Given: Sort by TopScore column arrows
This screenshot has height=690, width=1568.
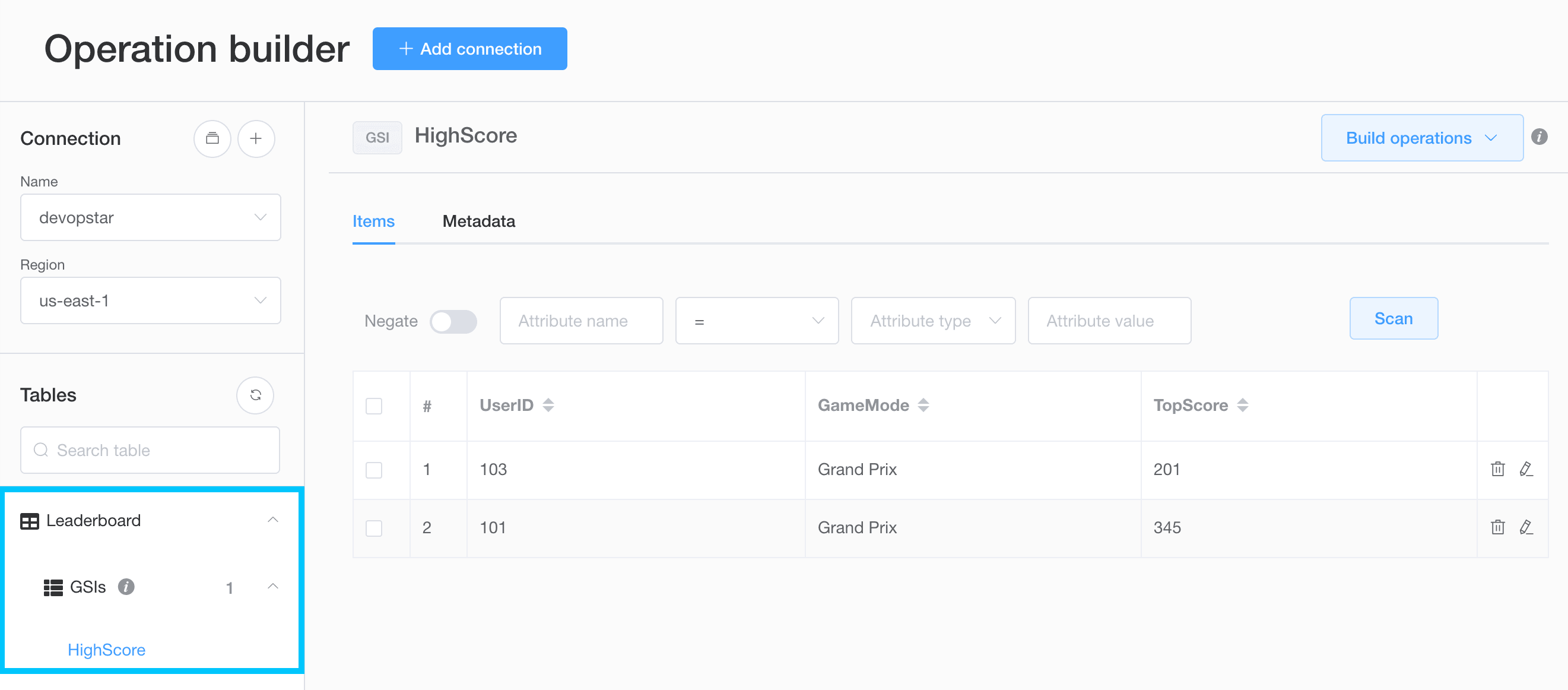Looking at the screenshot, I should [x=1242, y=406].
